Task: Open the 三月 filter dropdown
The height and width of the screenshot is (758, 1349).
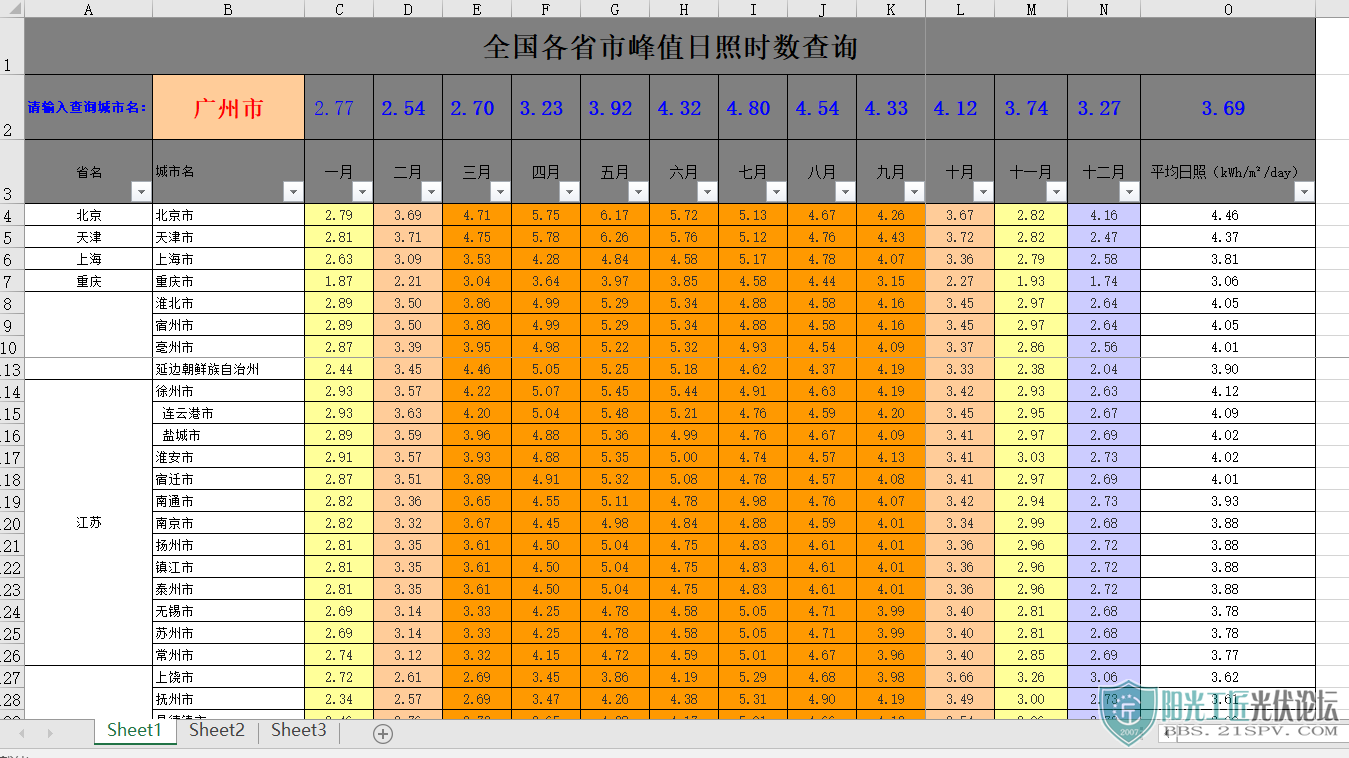Action: click(500, 192)
